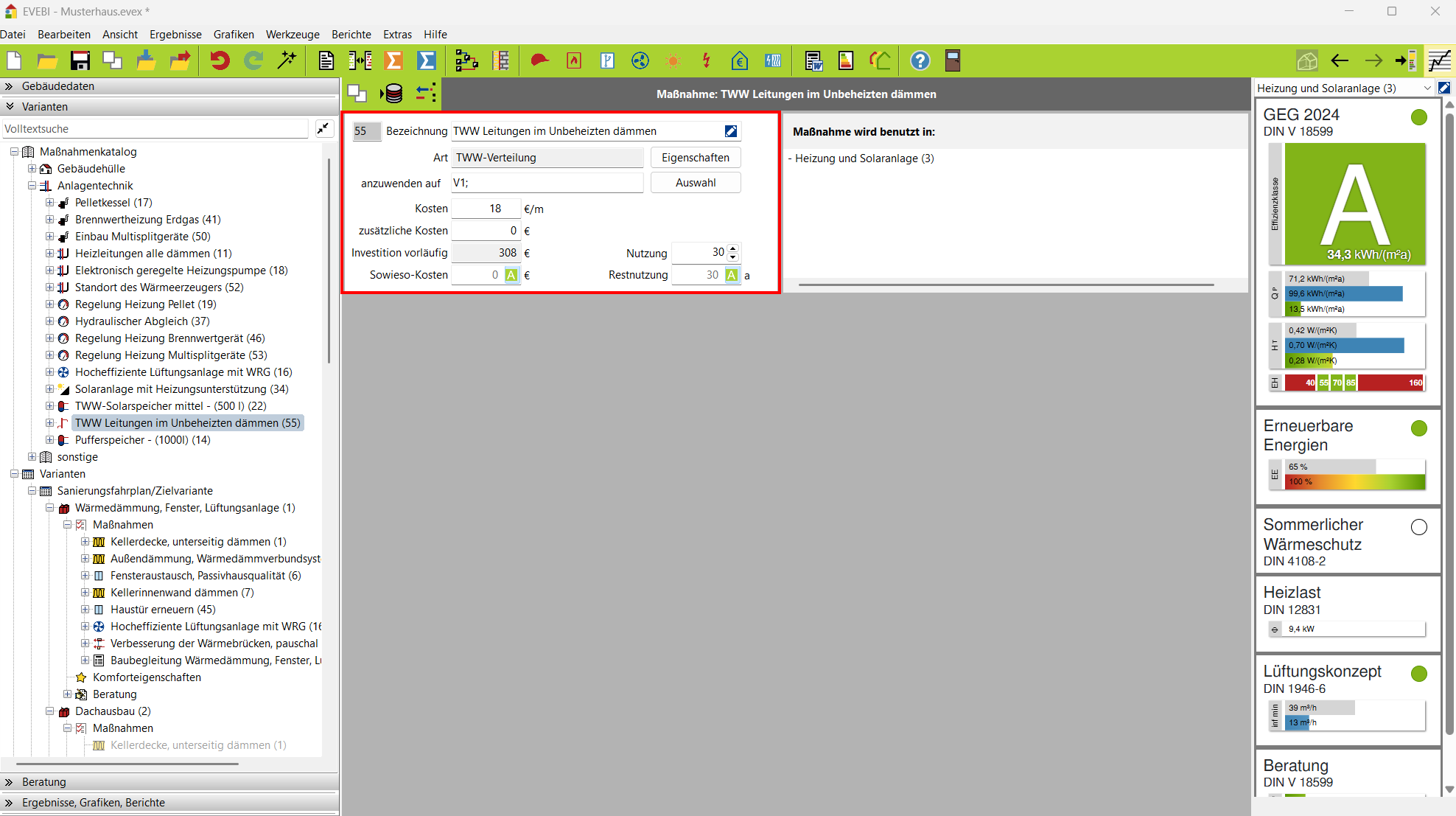Expand the Gebäudedaten panel section

pos(10,86)
